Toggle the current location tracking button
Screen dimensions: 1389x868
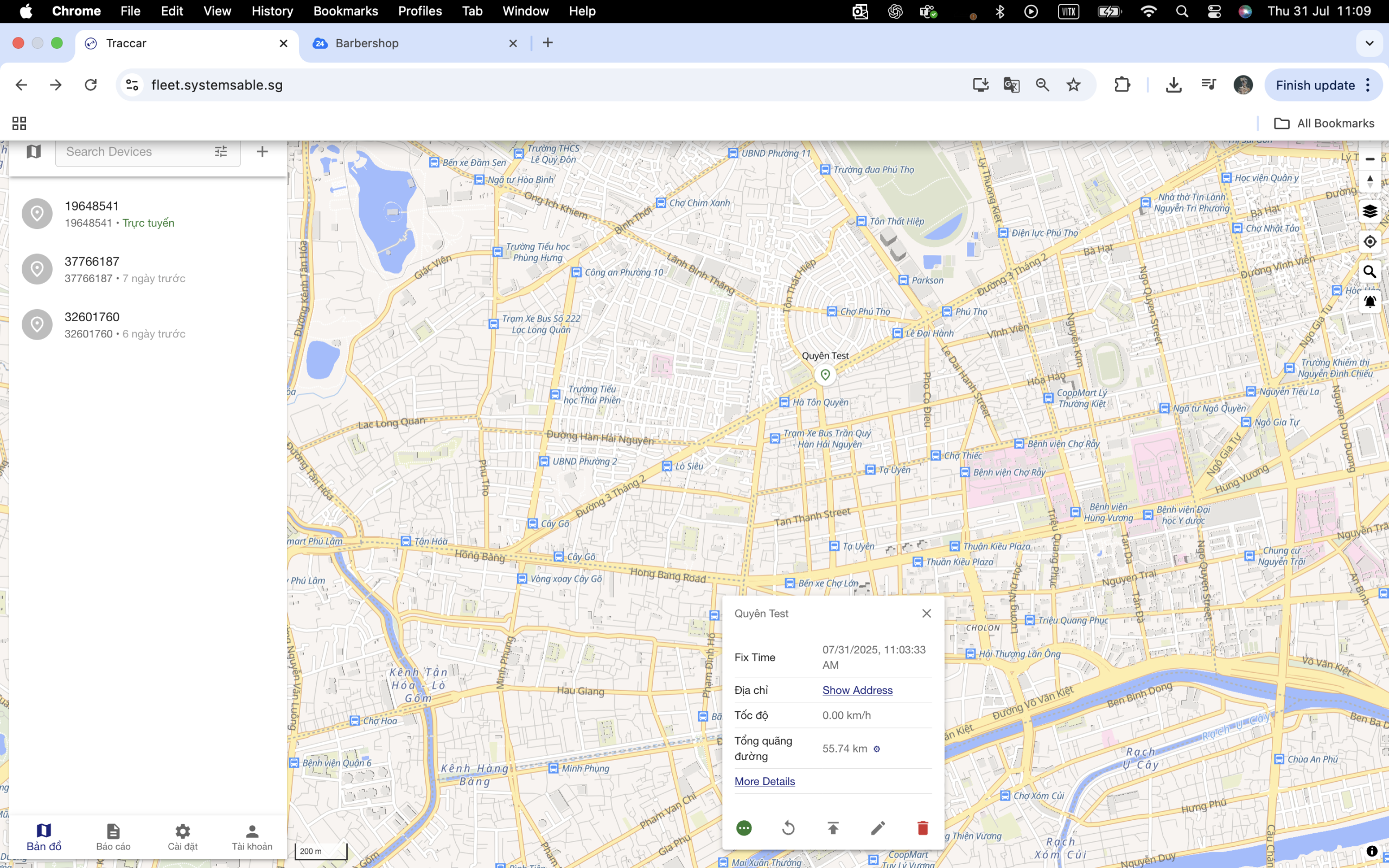[x=1369, y=242]
